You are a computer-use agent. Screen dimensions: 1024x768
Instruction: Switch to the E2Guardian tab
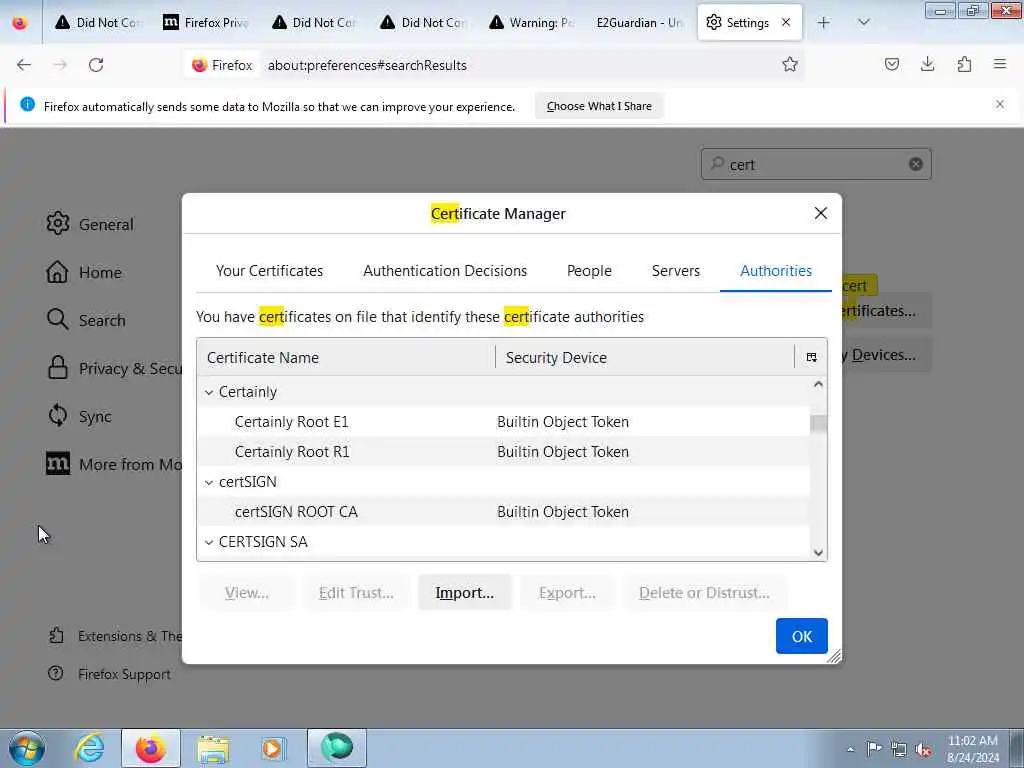639,23
